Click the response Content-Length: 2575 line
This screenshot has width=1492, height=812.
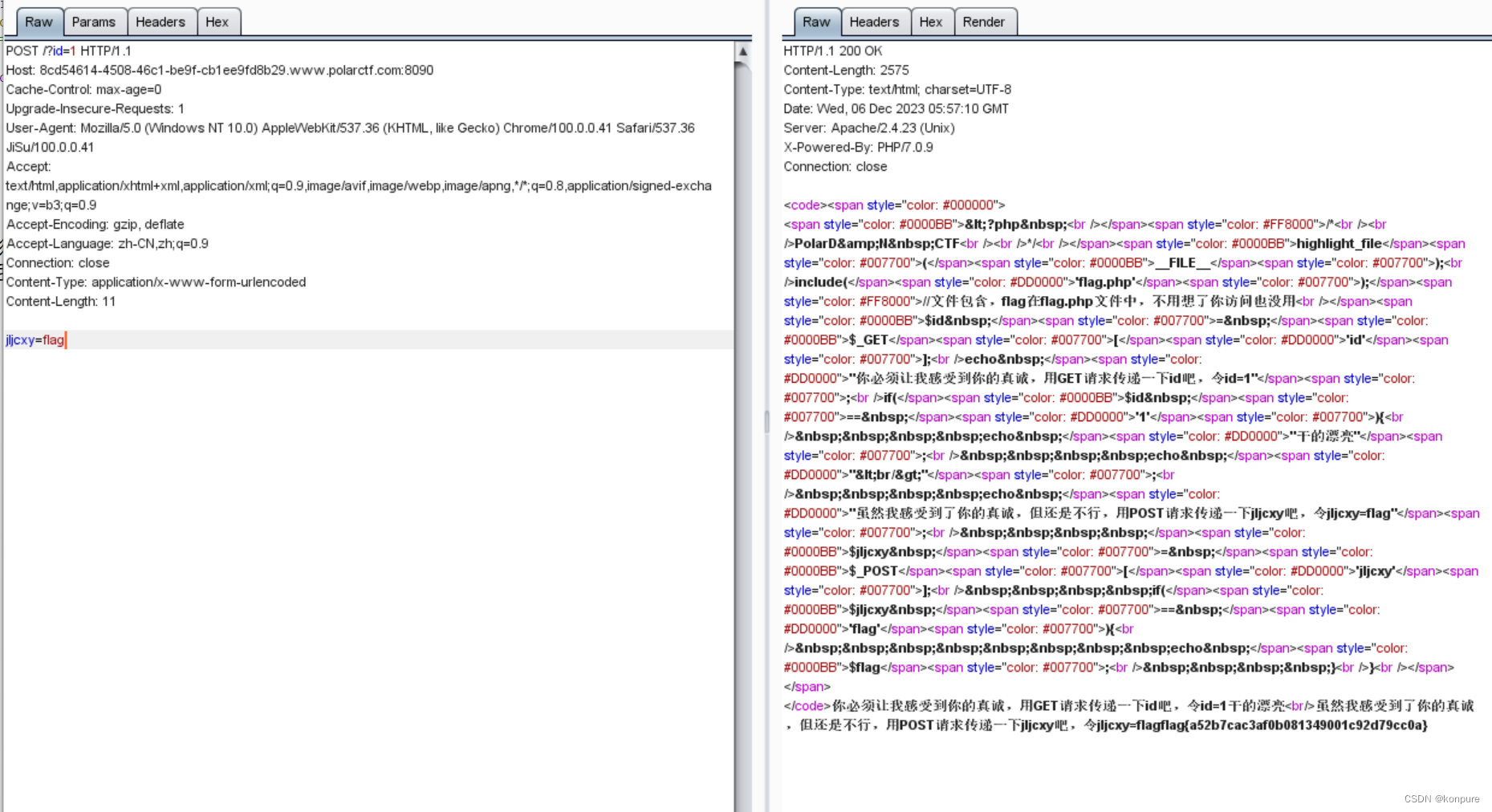[847, 70]
